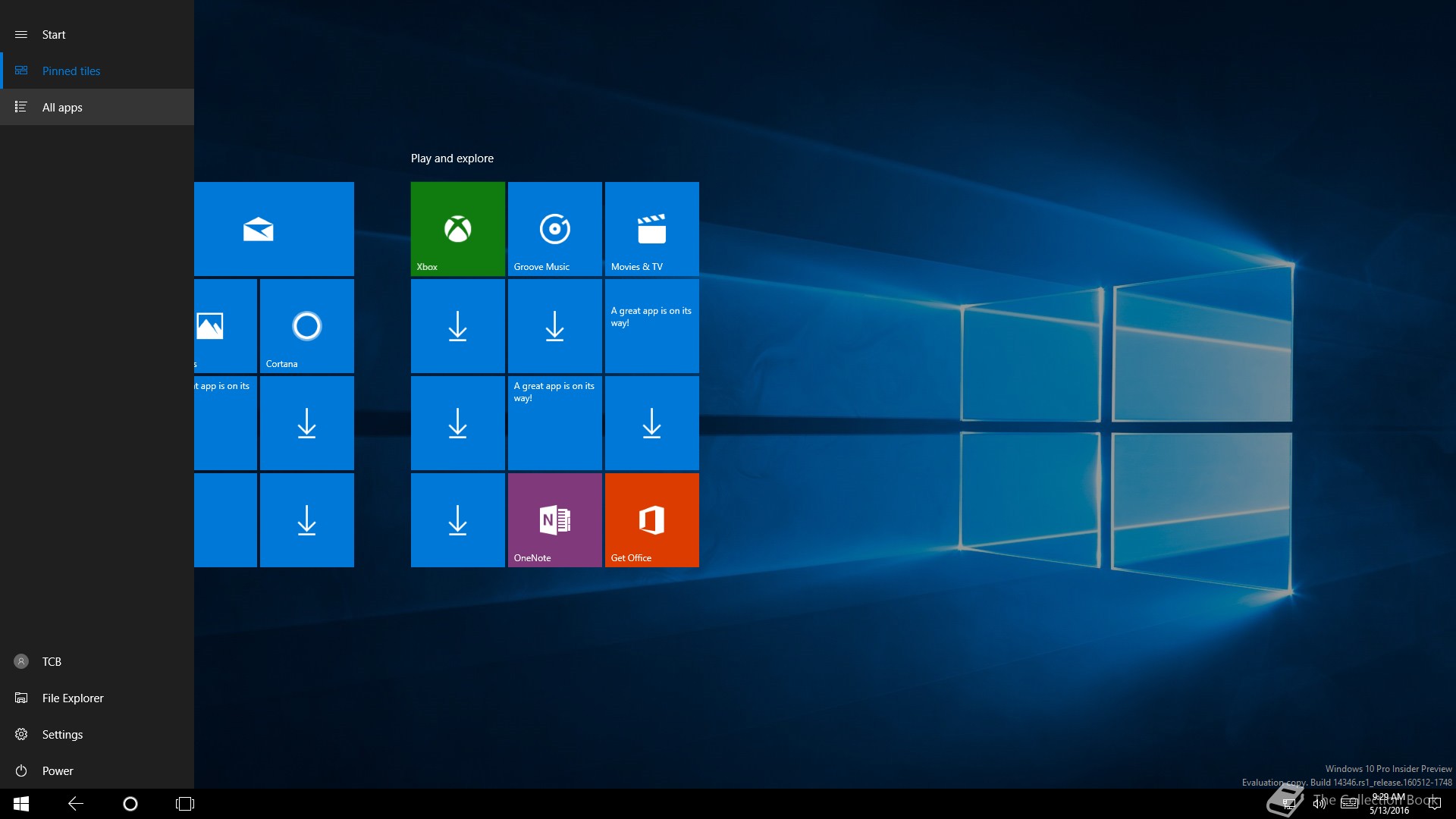The height and width of the screenshot is (819, 1456).
Task: Launch the Groove Music tile
Action: (x=554, y=228)
